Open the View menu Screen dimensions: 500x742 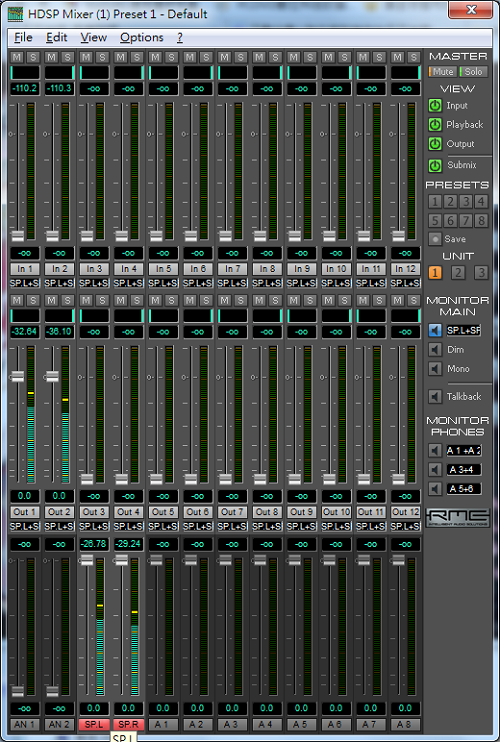coord(94,37)
